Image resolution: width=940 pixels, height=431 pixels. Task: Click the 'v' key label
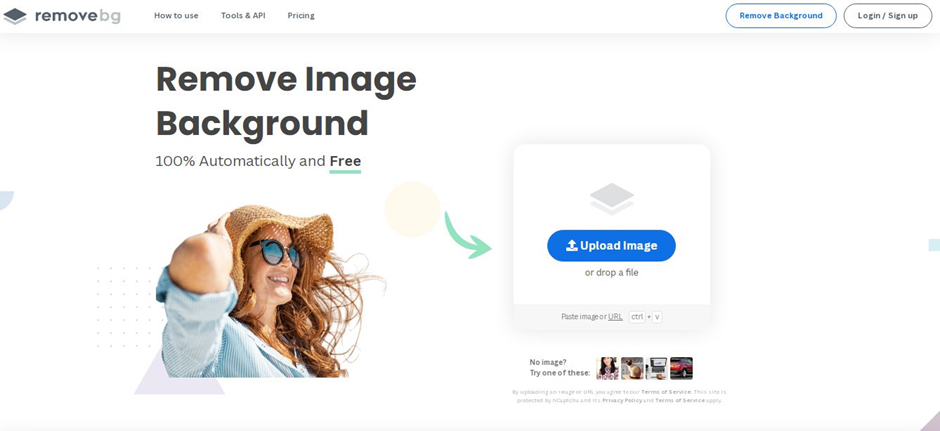pyautogui.click(x=657, y=317)
